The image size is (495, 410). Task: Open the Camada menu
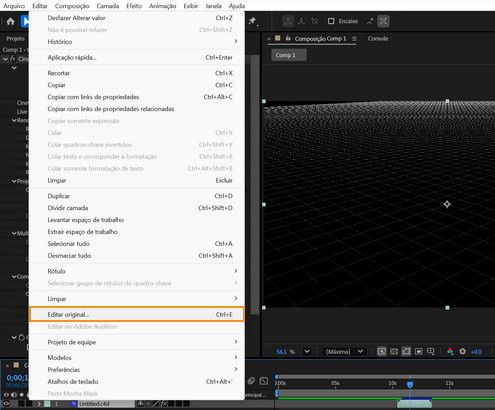coord(108,6)
